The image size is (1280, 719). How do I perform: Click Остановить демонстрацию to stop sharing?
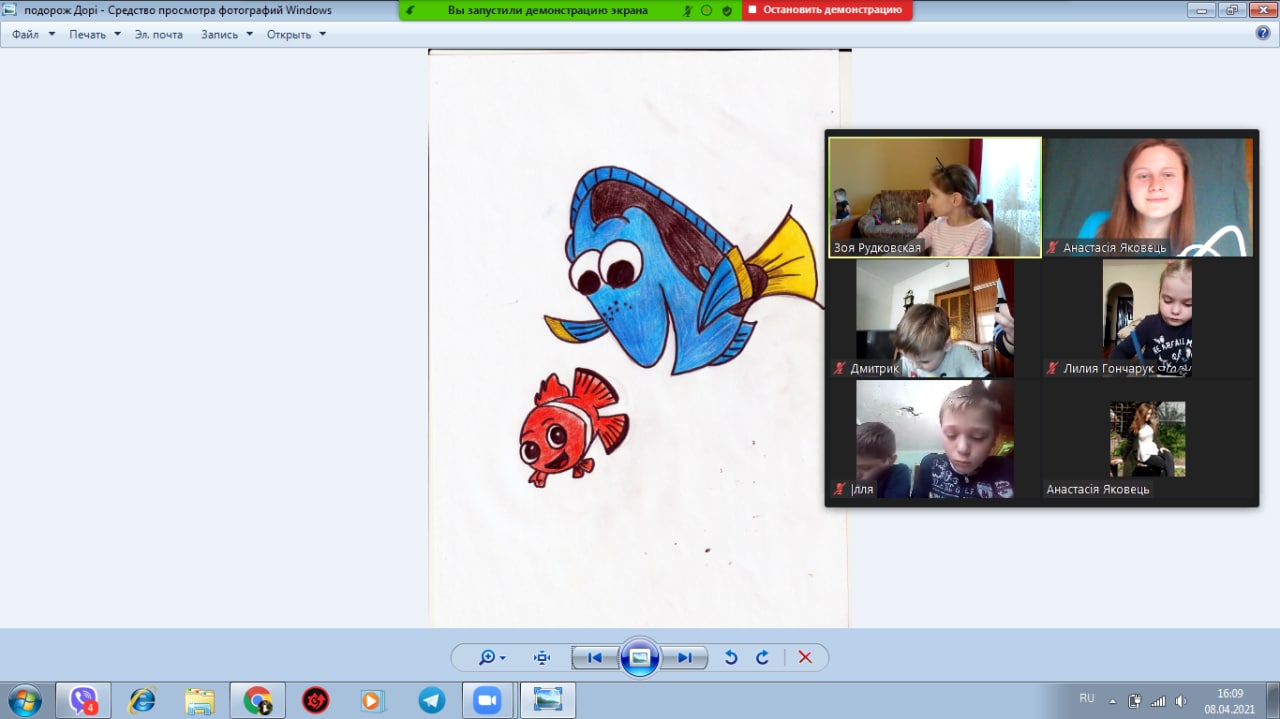pyautogui.click(x=826, y=10)
